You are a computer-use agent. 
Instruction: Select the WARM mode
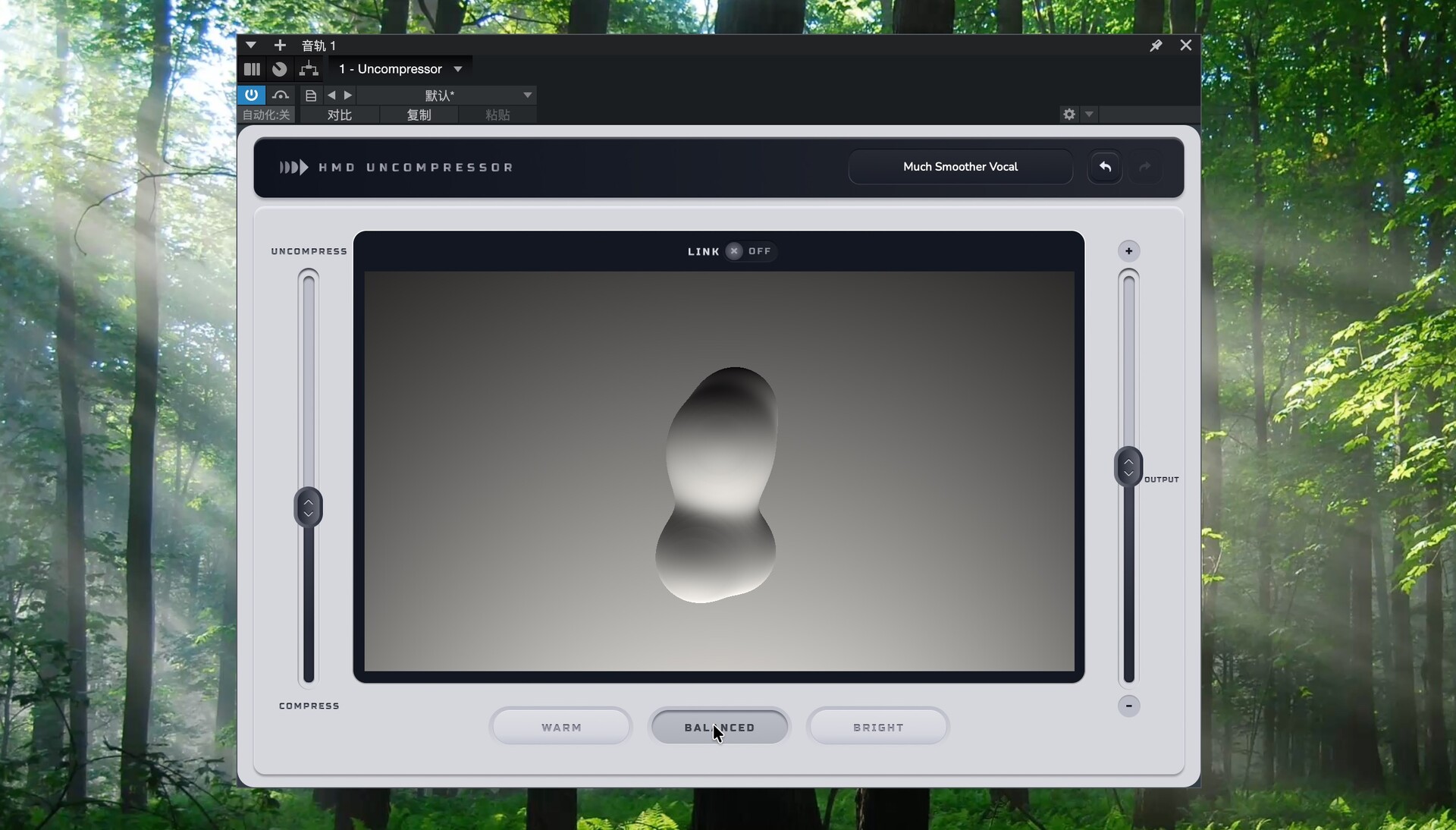point(561,727)
